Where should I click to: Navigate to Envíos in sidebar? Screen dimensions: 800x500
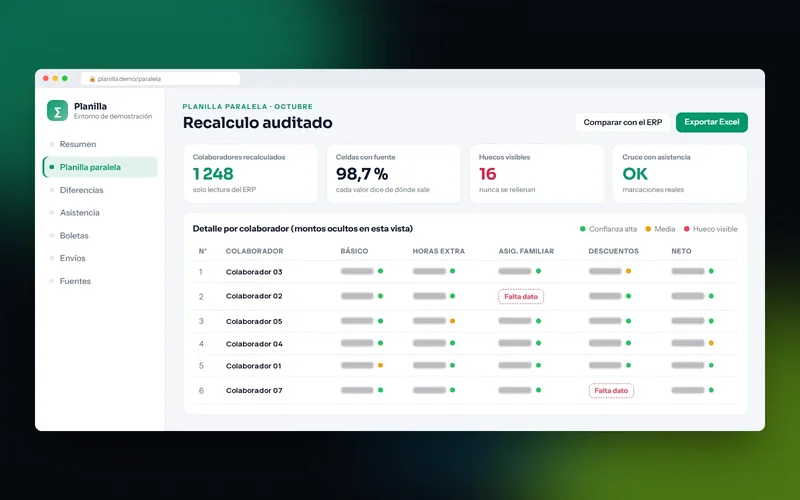(72, 258)
